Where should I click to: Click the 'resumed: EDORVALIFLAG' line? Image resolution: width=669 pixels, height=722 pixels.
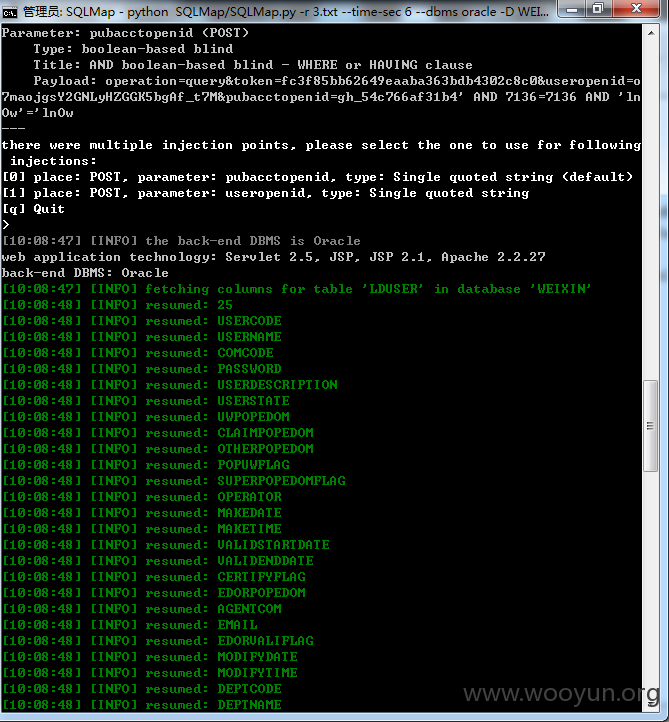158,641
